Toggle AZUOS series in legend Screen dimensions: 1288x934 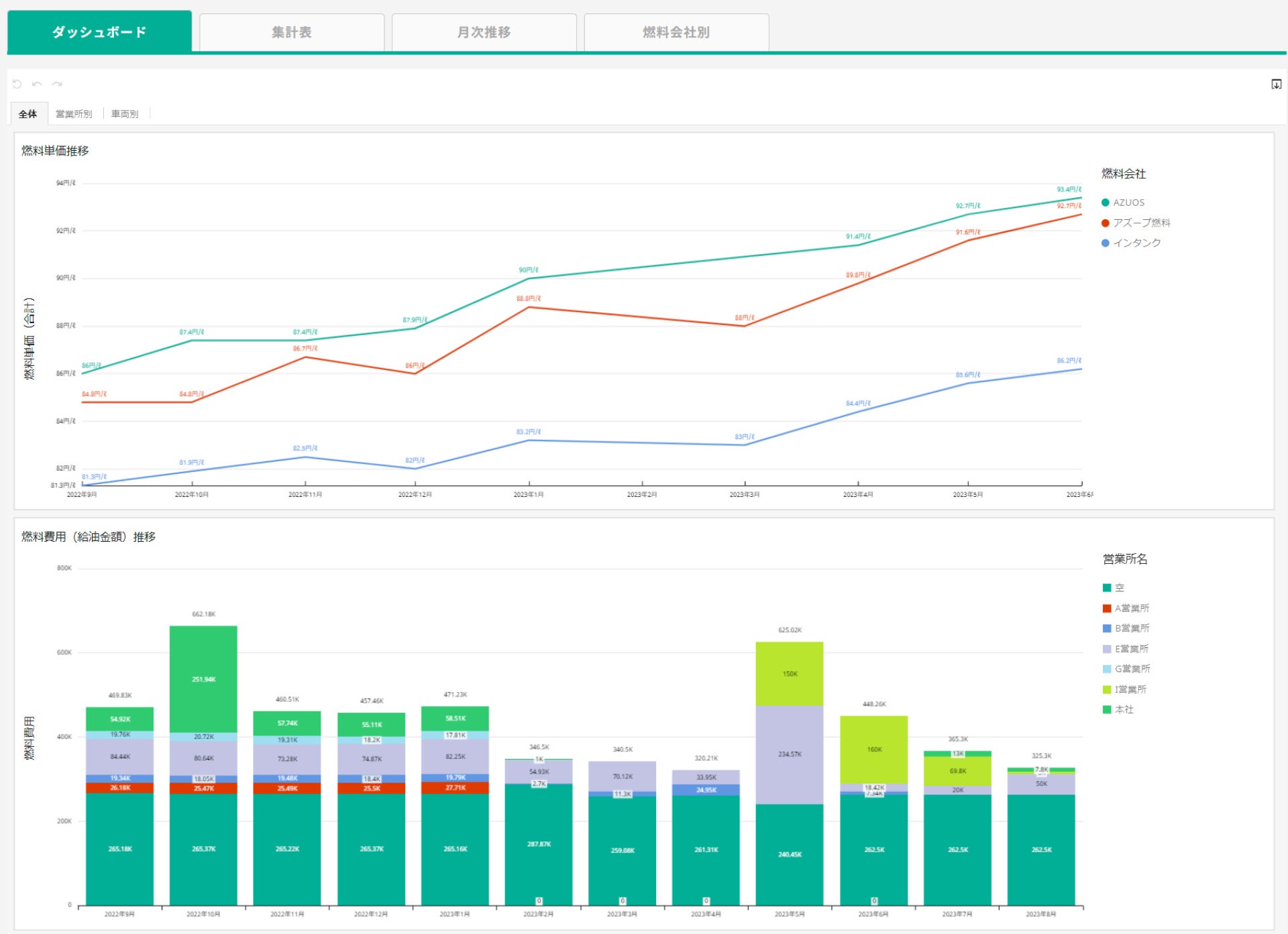[1128, 202]
